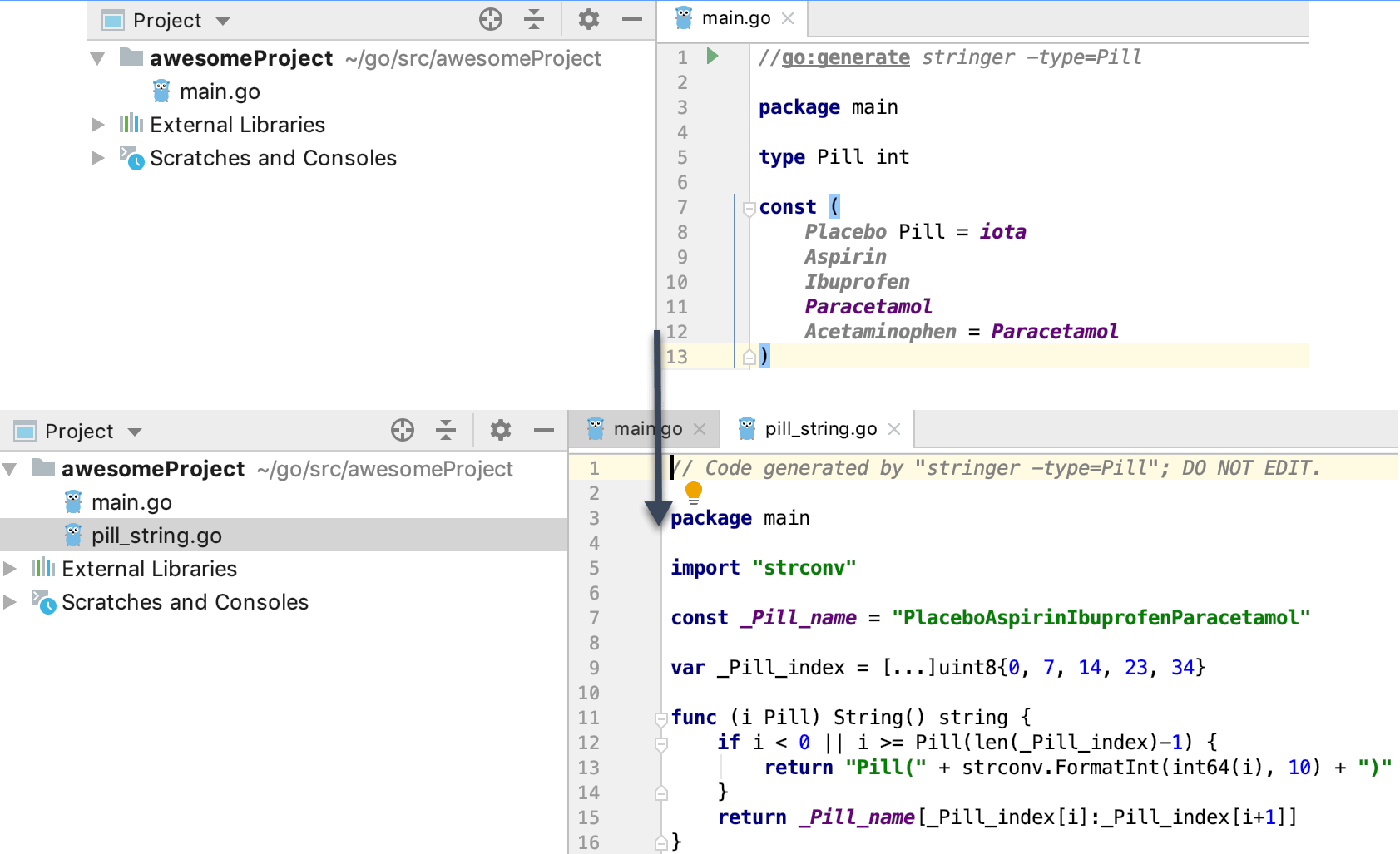Click iota keyword on line 8
This screenshot has height=854, width=1400.
tap(1002, 232)
